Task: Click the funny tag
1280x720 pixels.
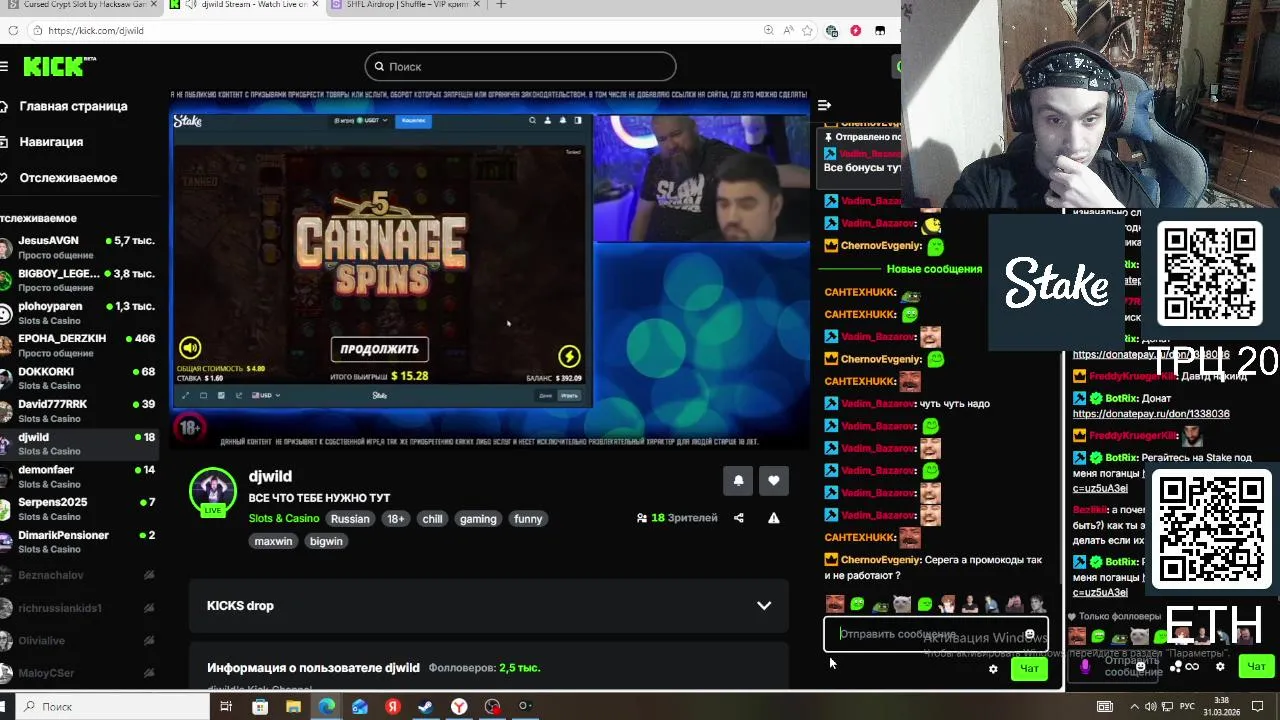Action: pos(528,519)
